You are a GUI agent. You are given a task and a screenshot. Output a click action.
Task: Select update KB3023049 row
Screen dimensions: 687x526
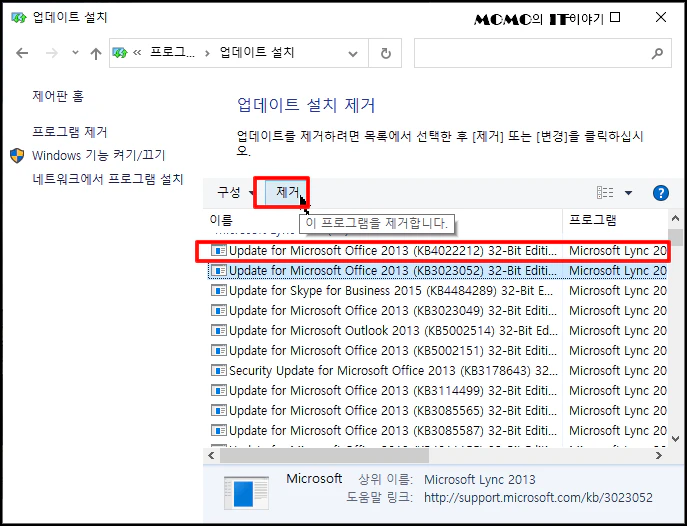click(437, 311)
